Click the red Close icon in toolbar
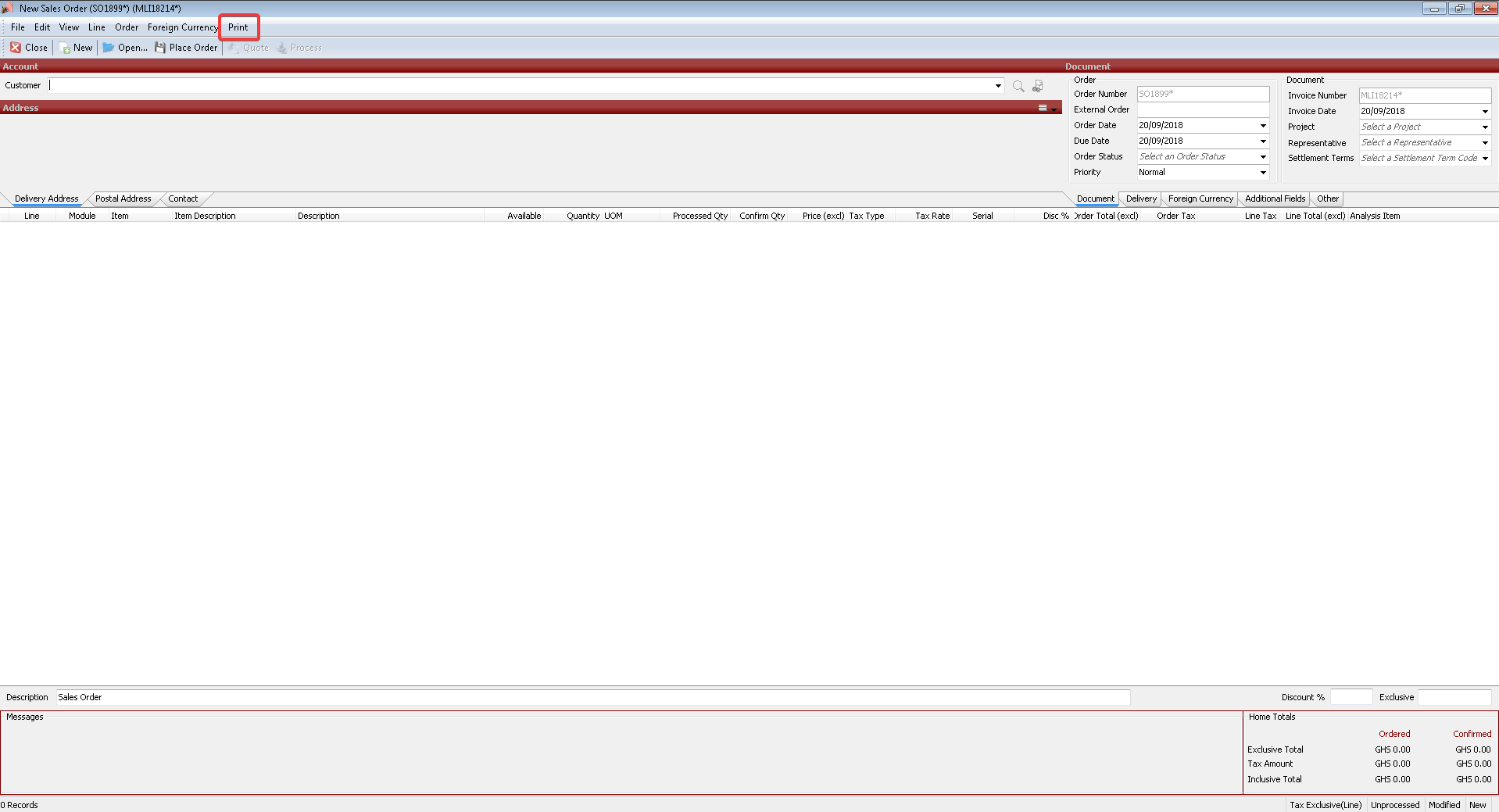 [16, 48]
